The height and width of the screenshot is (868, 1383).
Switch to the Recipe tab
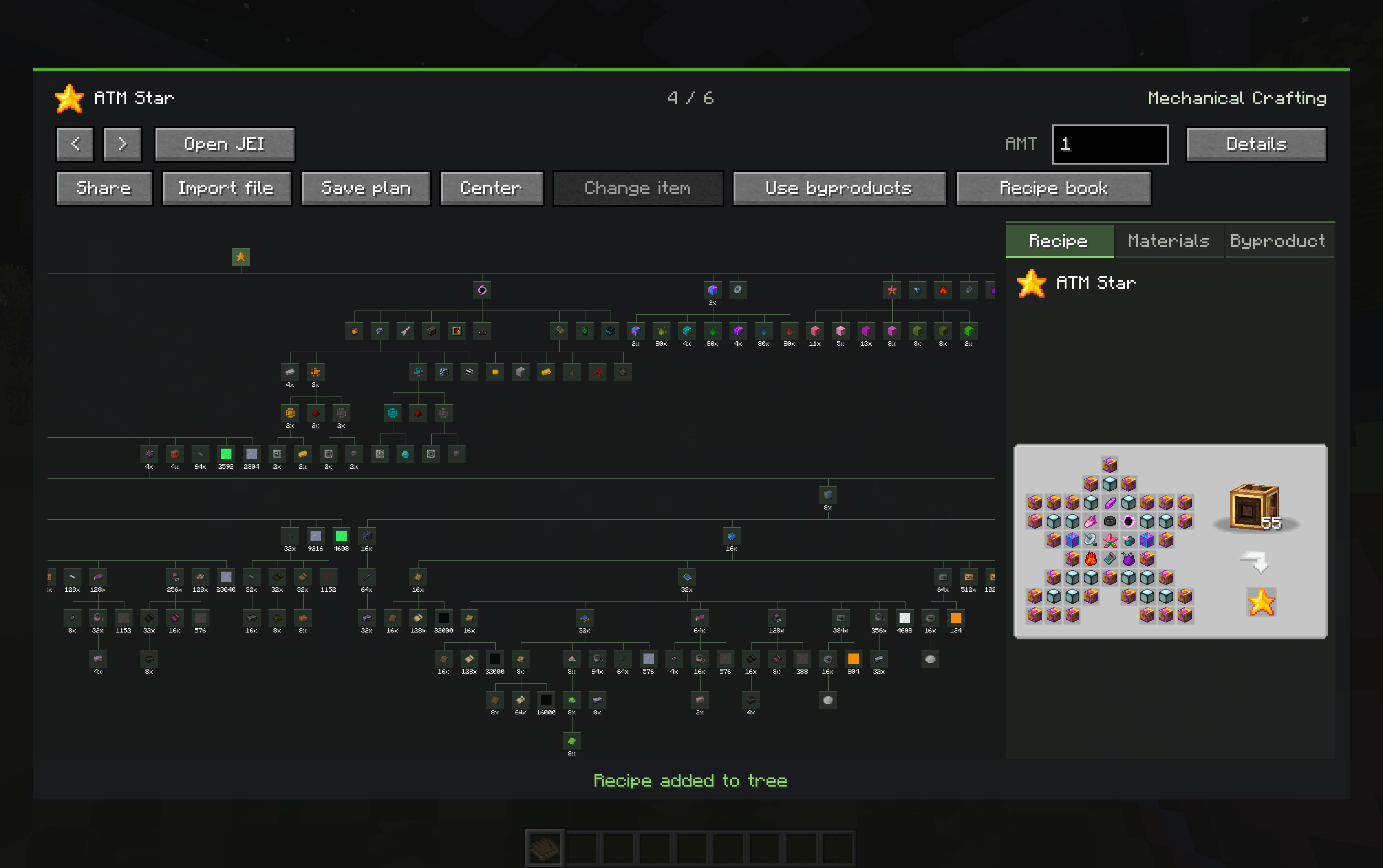click(x=1059, y=241)
